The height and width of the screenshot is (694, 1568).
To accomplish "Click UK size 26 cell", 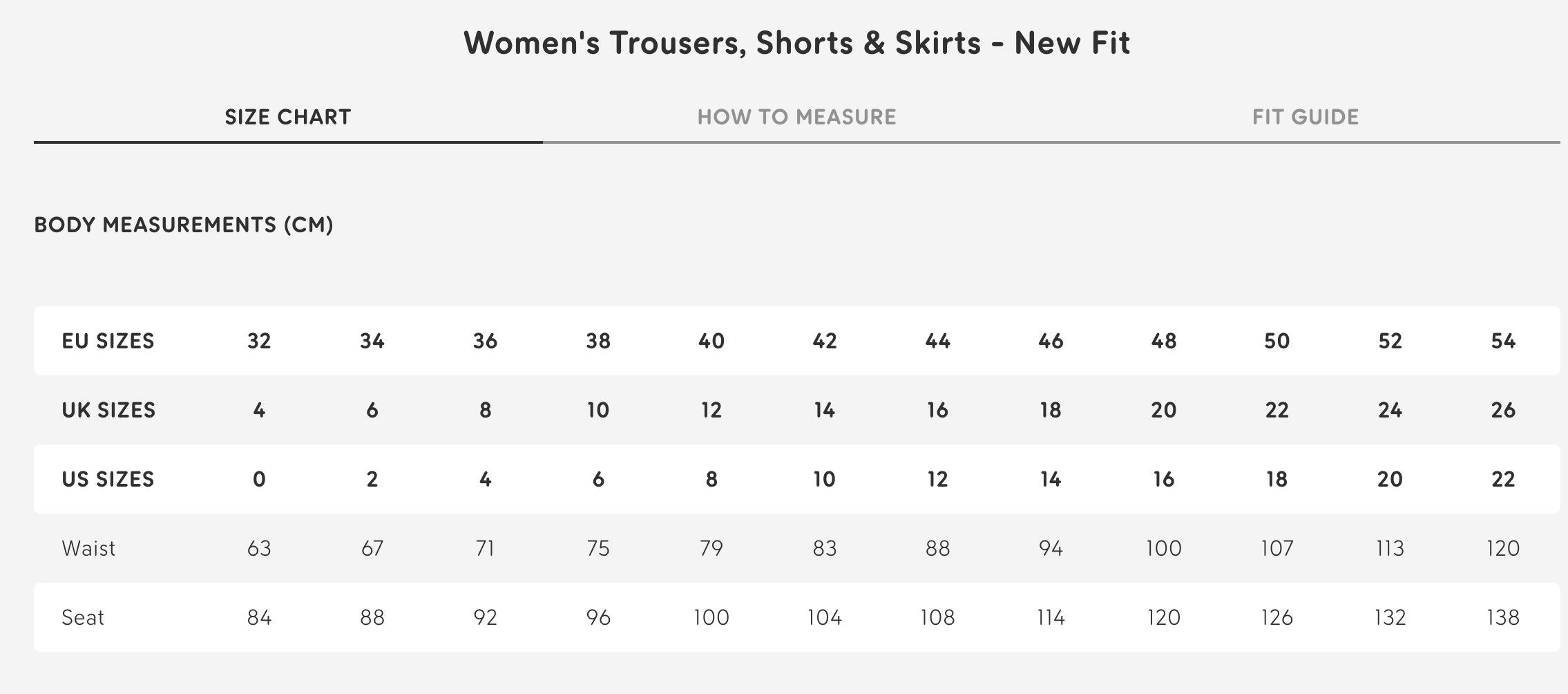I will pos(1503,410).
